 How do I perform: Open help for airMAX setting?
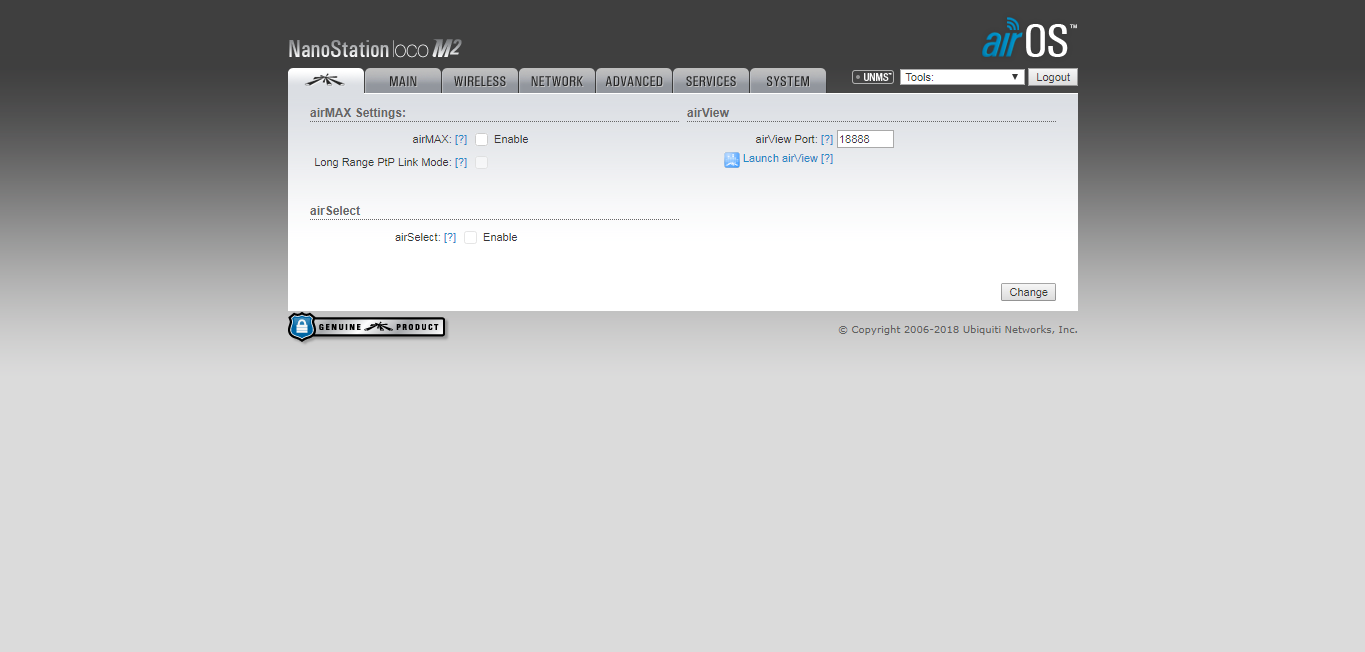pyautogui.click(x=461, y=139)
